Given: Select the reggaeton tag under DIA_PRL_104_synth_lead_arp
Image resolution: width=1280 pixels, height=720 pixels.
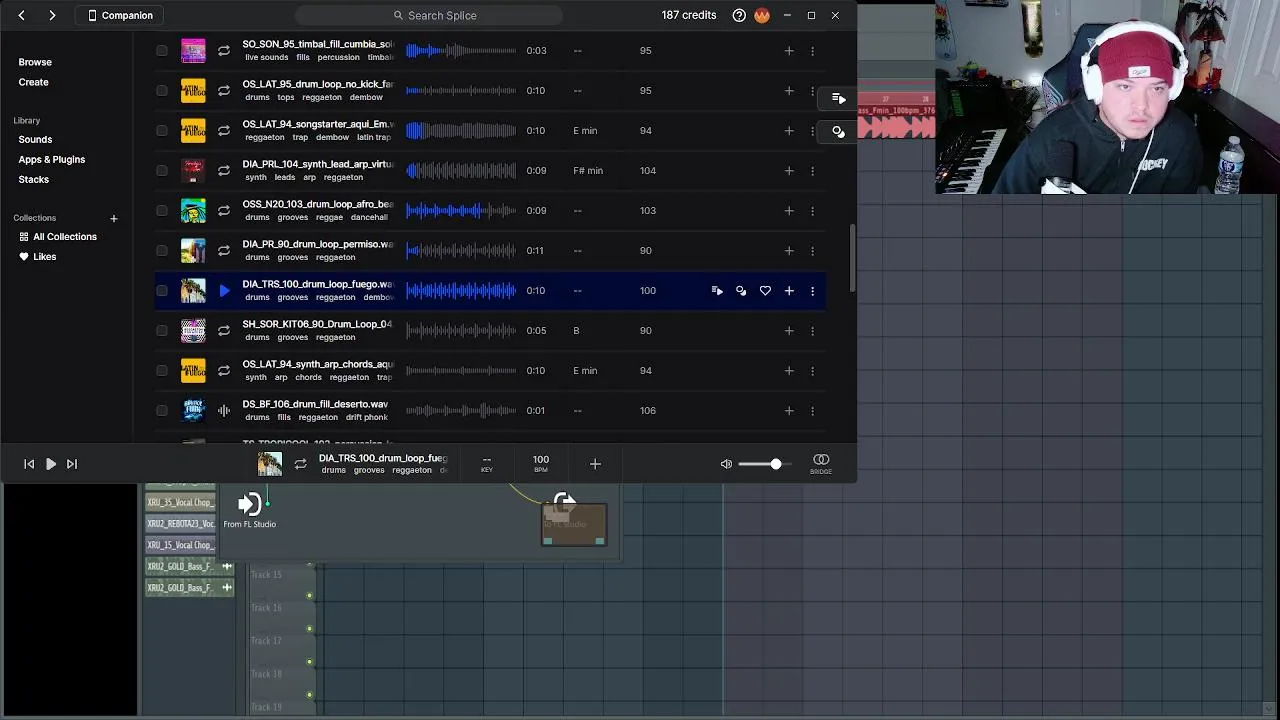Looking at the screenshot, I should click(x=343, y=177).
